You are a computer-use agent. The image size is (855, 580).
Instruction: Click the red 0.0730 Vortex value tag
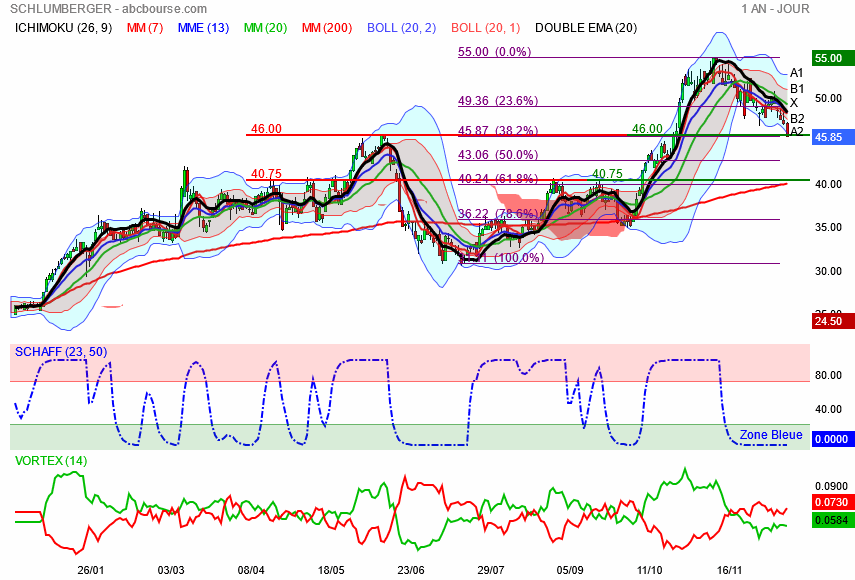point(832,502)
